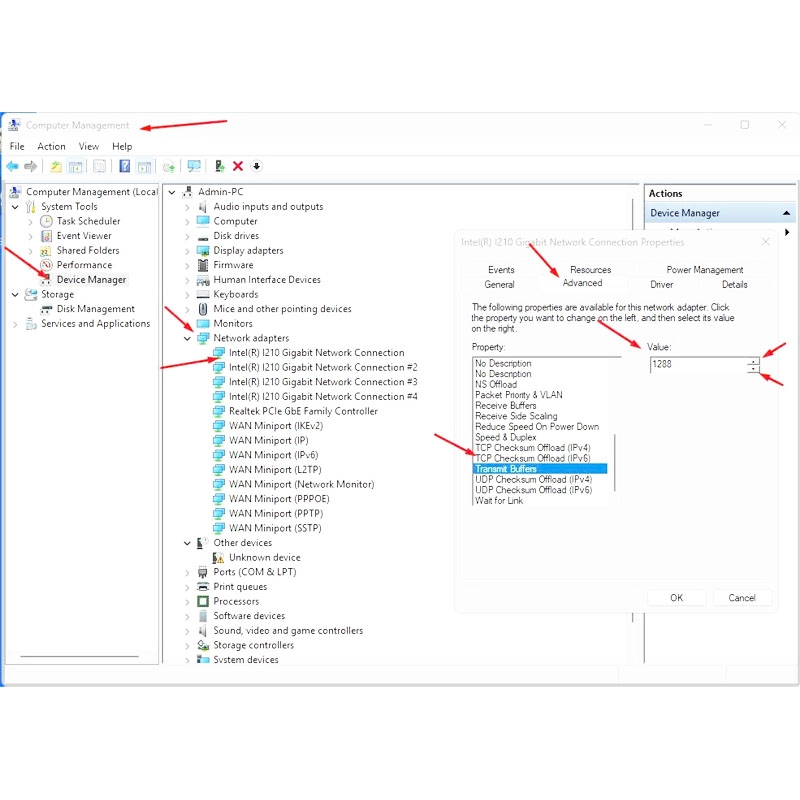
Task: Click the Processors category icon
Action: [x=203, y=602]
